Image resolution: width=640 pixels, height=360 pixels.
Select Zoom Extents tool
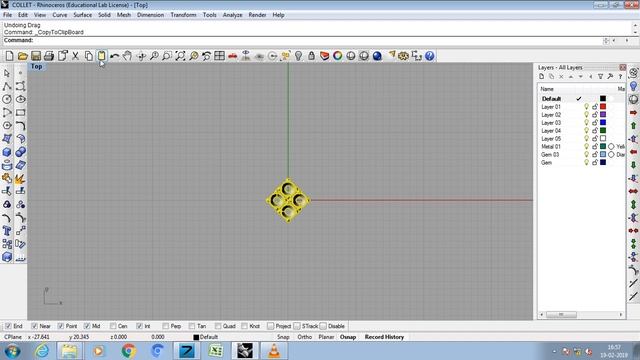coord(180,56)
